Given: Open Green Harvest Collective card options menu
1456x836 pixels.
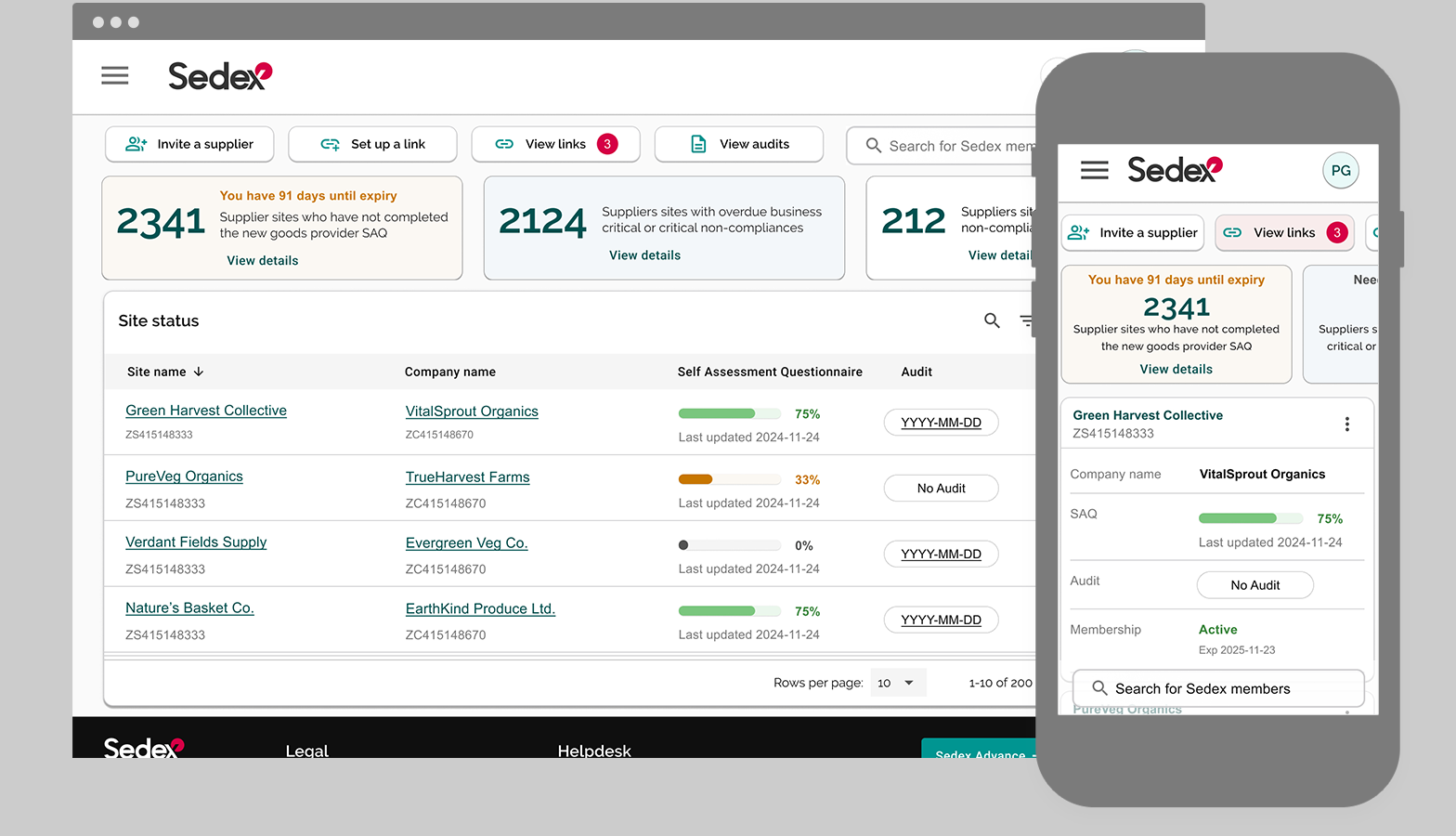Looking at the screenshot, I should click(x=1346, y=425).
